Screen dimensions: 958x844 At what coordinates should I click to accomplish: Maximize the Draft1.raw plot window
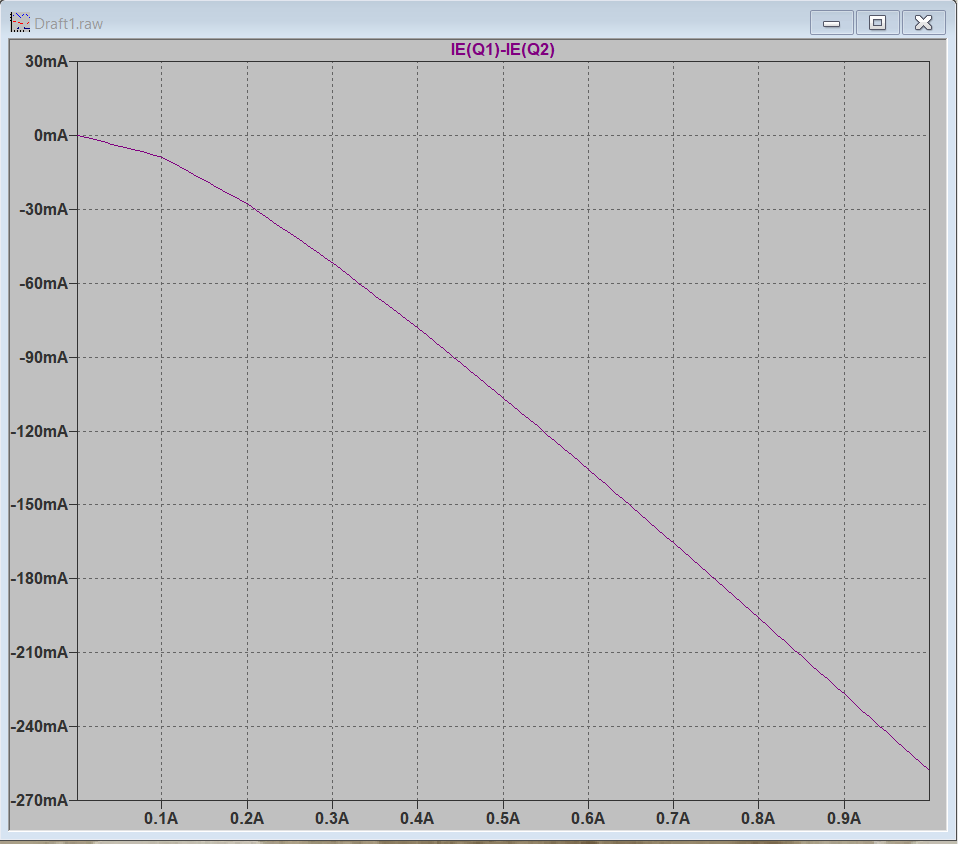tap(877, 23)
